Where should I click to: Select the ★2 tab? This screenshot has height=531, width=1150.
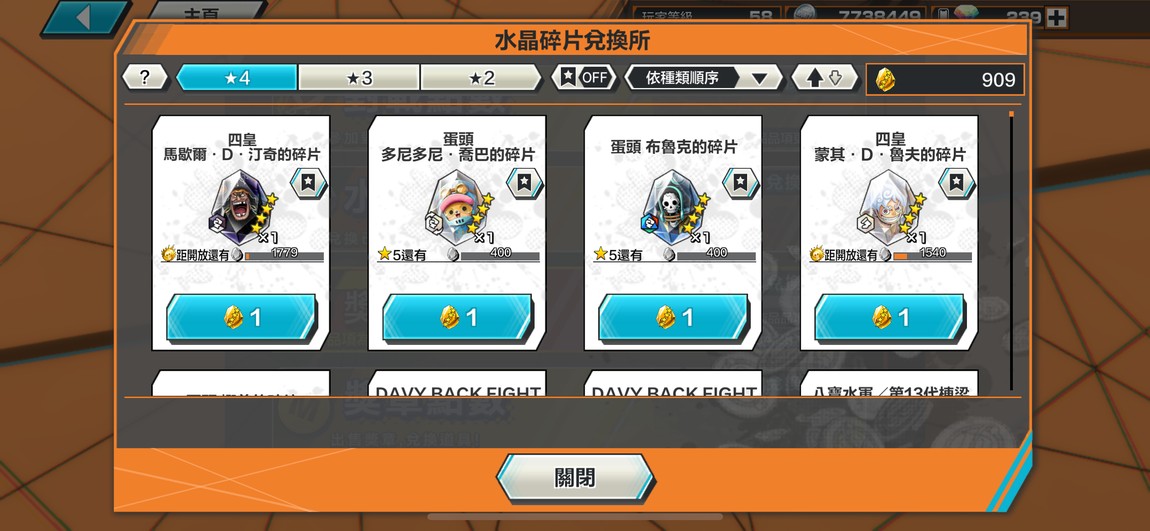tap(481, 78)
